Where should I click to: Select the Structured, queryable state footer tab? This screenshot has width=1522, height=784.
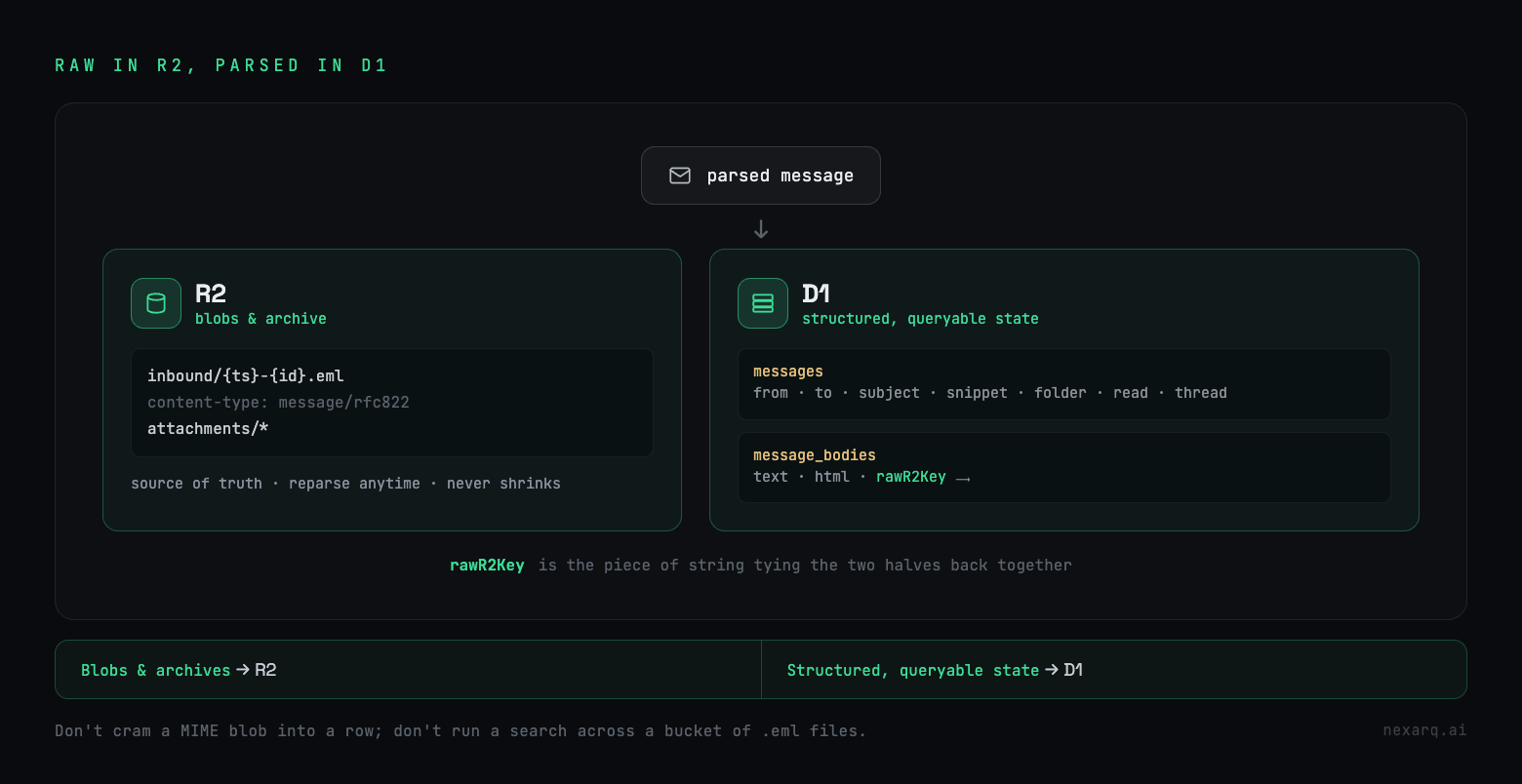click(1114, 670)
